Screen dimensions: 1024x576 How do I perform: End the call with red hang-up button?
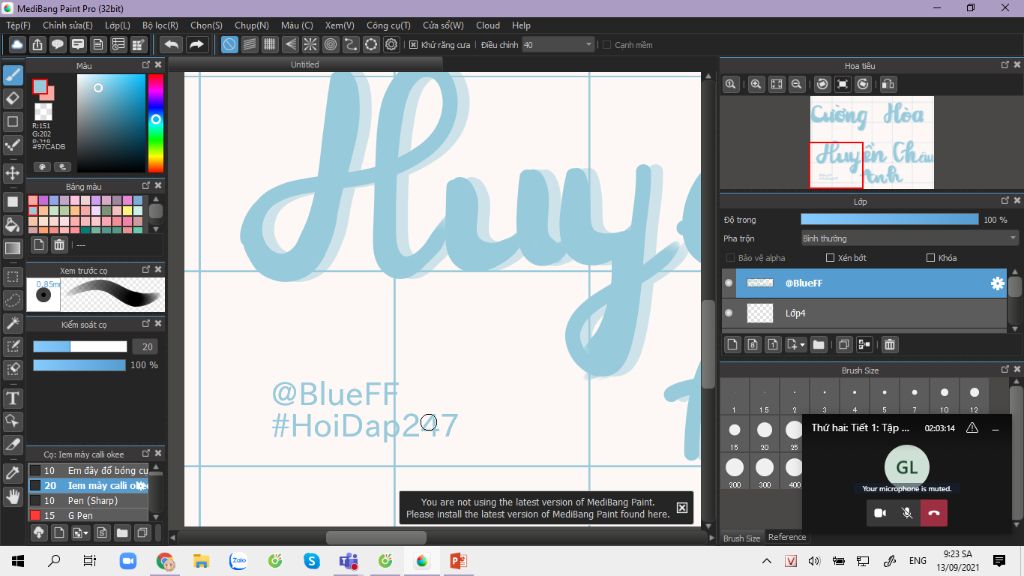pos(934,513)
